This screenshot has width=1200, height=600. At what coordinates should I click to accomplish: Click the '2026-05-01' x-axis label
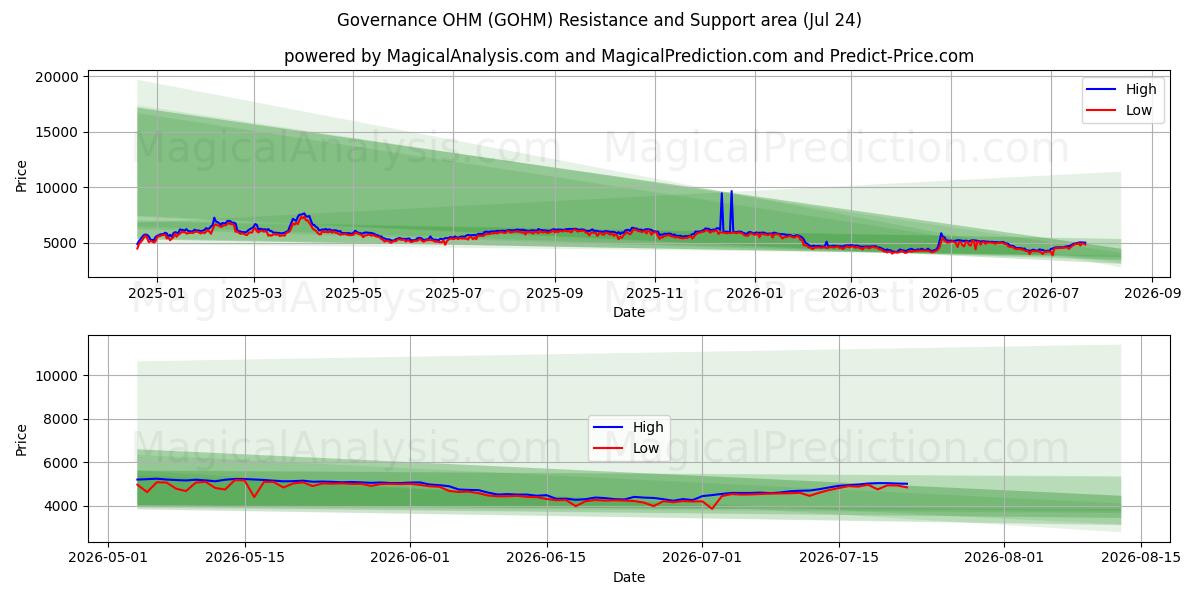pyautogui.click(x=108, y=558)
